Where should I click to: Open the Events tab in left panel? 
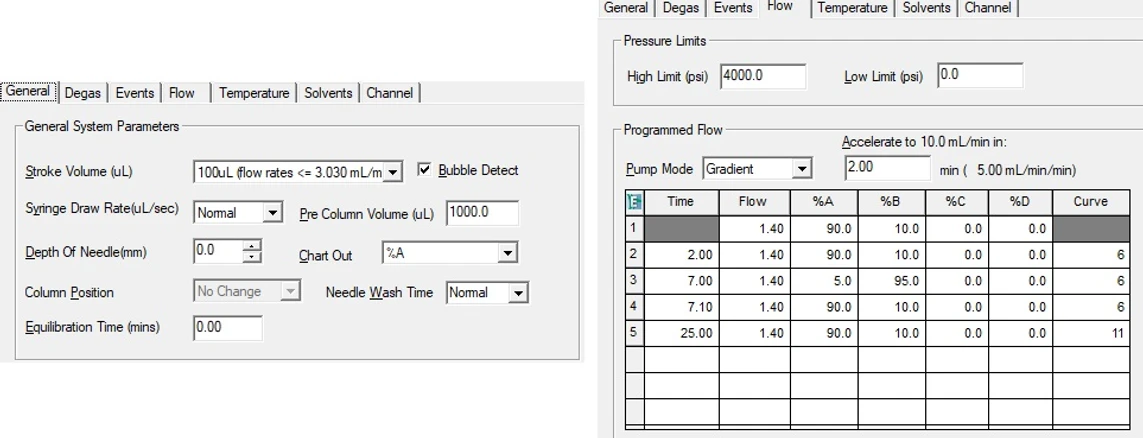[x=135, y=93]
